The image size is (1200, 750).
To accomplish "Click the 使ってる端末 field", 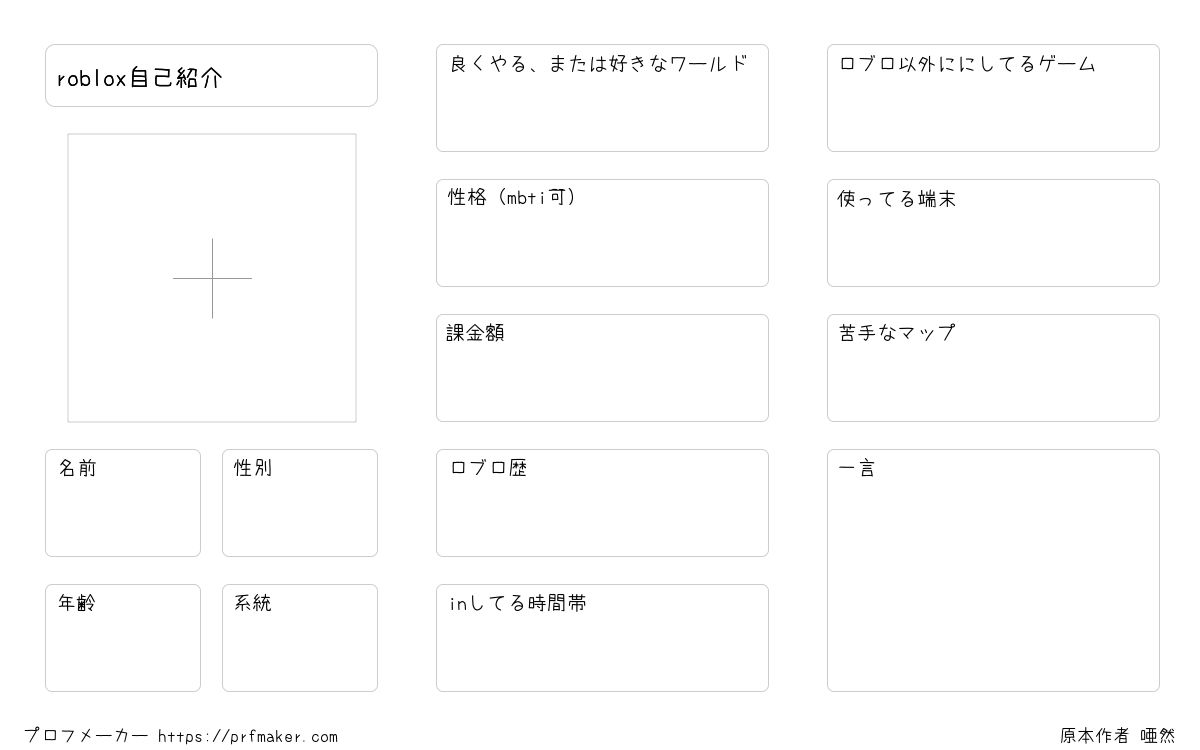I will [993, 233].
